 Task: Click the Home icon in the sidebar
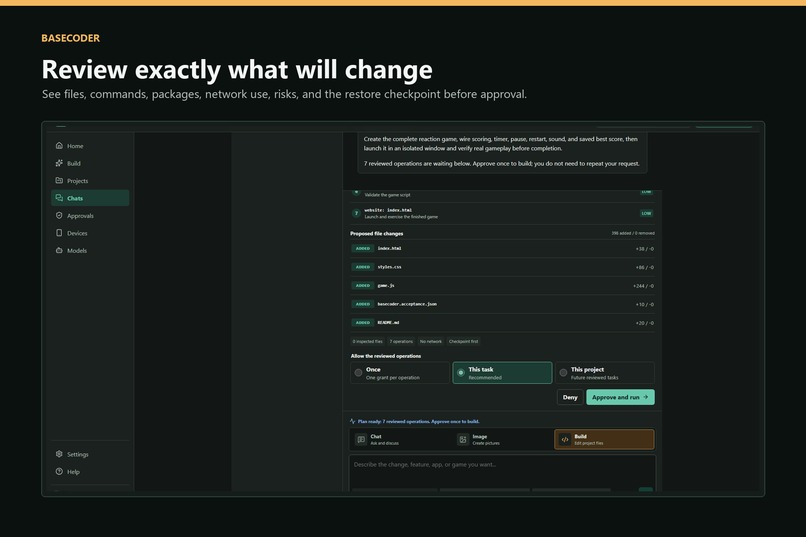pyautogui.click(x=59, y=145)
